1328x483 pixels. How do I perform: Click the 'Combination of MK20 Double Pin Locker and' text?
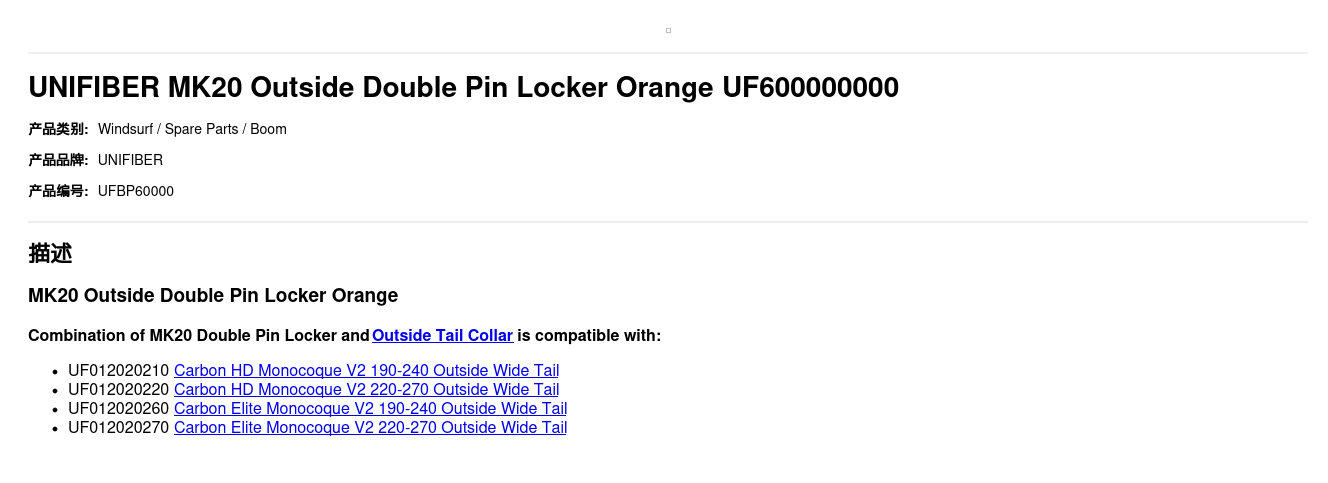[199, 335]
